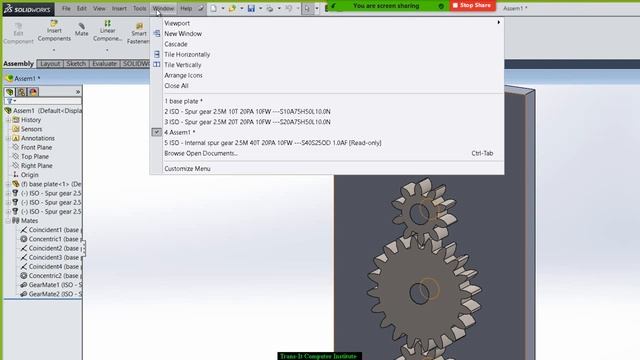Click the New Window menu icon
This screenshot has width=640, height=360.
[157, 33]
